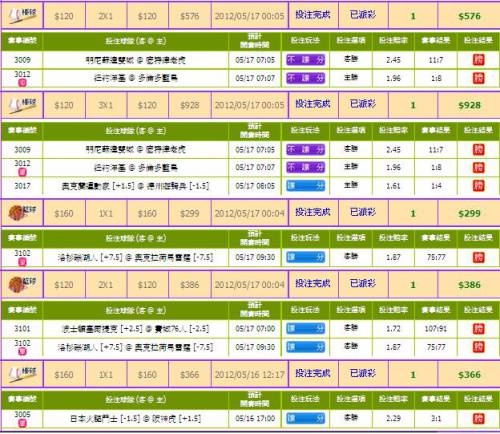Click the 3X1 parlay type cell
Viewport: 500px width, 434px height.
point(105,105)
